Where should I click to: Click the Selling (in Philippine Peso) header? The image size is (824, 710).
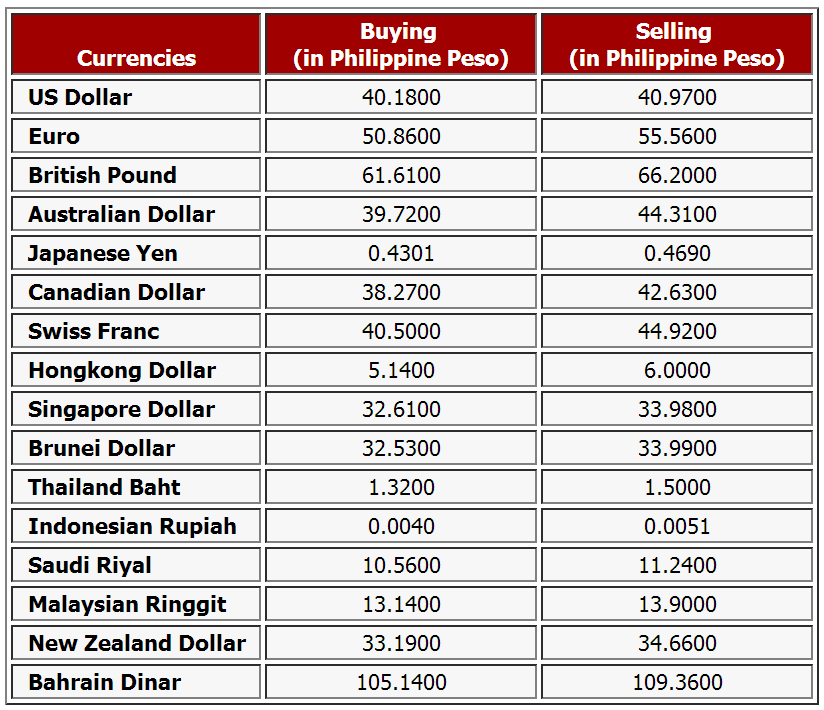pyautogui.click(x=677, y=45)
